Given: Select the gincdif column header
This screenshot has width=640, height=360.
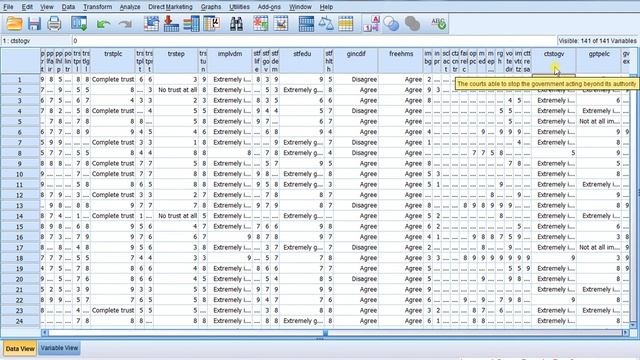Looking at the screenshot, I should tap(356, 61).
